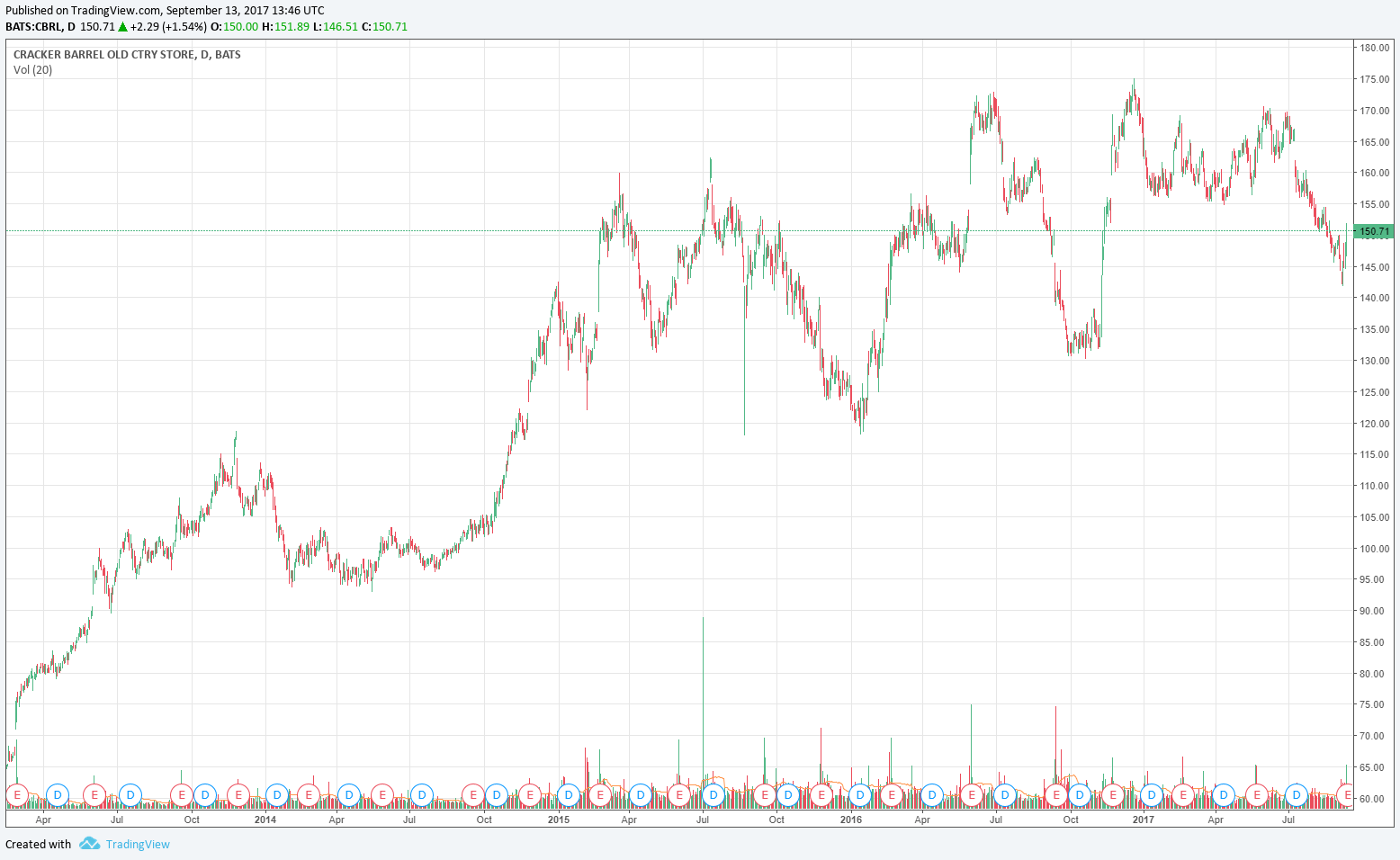1400x860 pixels.
Task: Click the 175.00 price axis label
Action: click(1374, 79)
